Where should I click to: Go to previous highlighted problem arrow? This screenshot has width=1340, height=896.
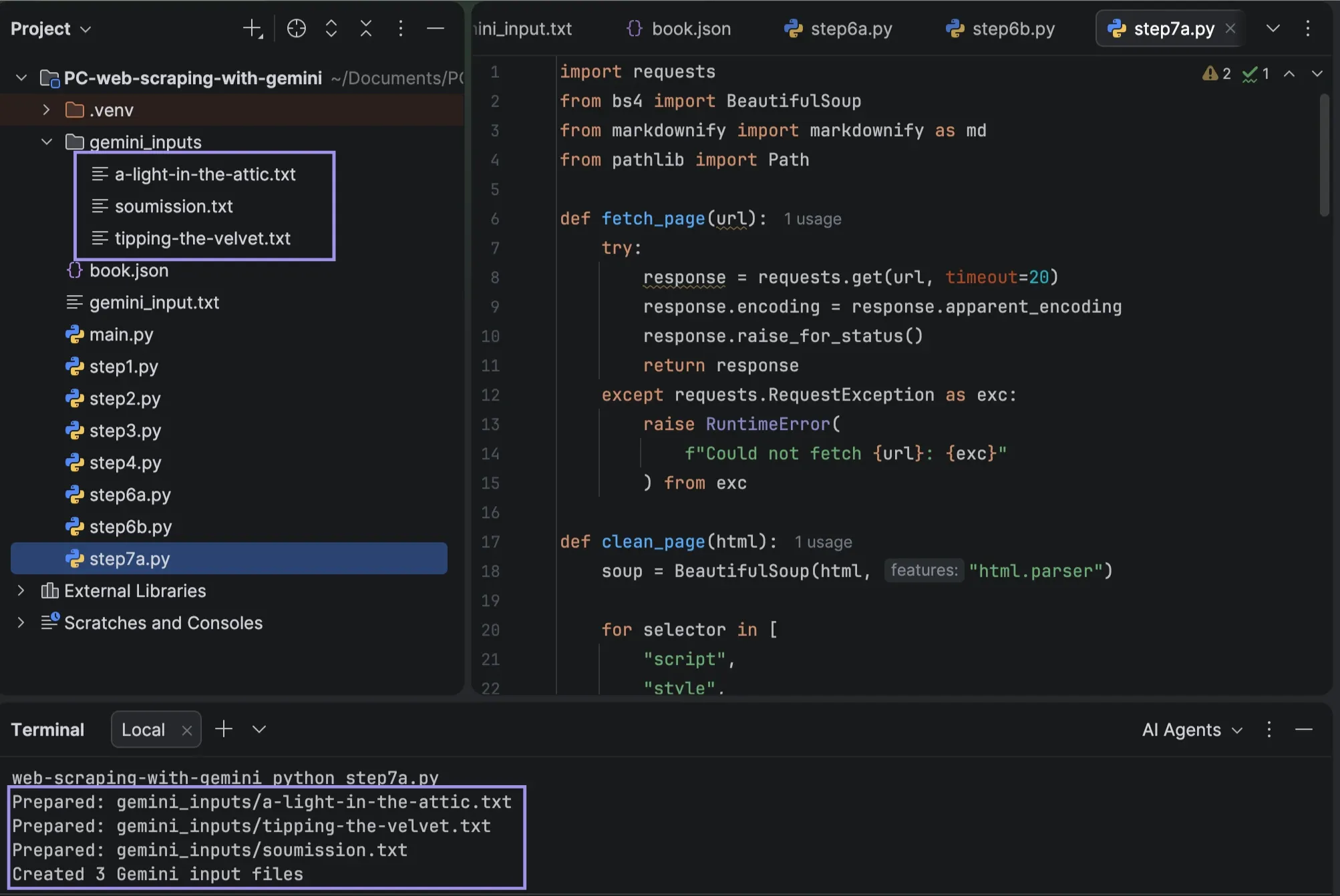click(1289, 73)
